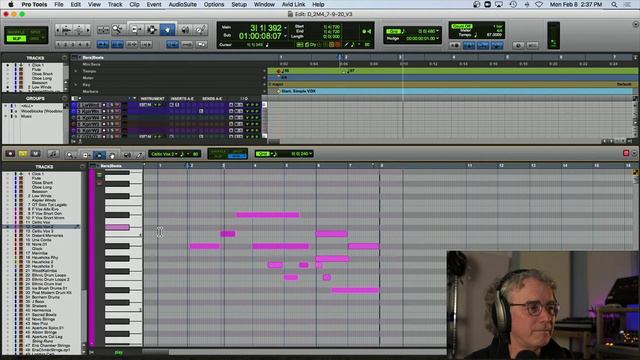640x360 pixels.
Task: Open the Setup menu
Action: [x=239, y=4]
